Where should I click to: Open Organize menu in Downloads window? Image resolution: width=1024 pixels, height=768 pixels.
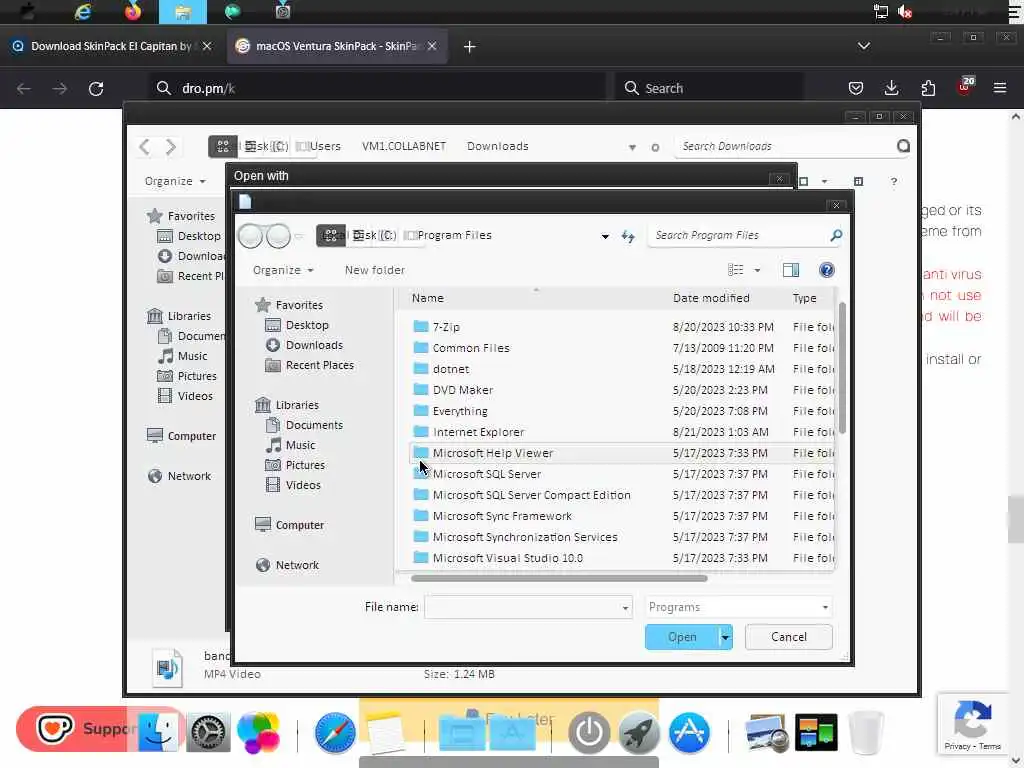[x=174, y=181]
